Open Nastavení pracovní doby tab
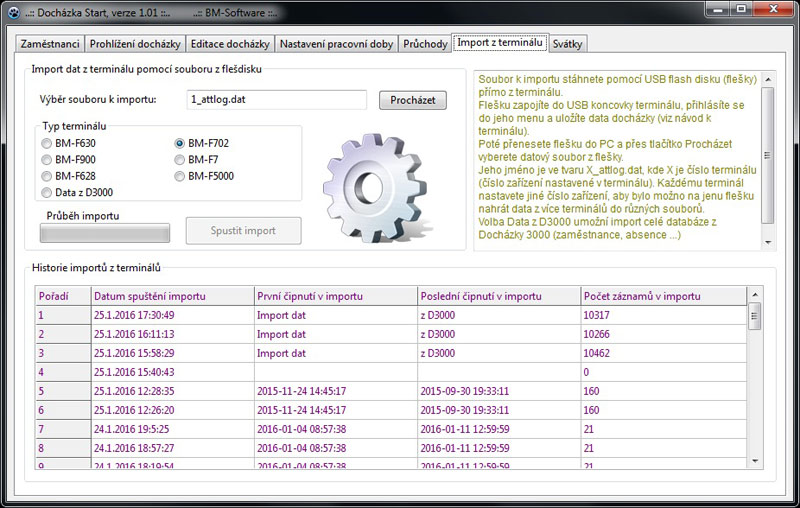This screenshot has width=800, height=508. [x=336, y=44]
